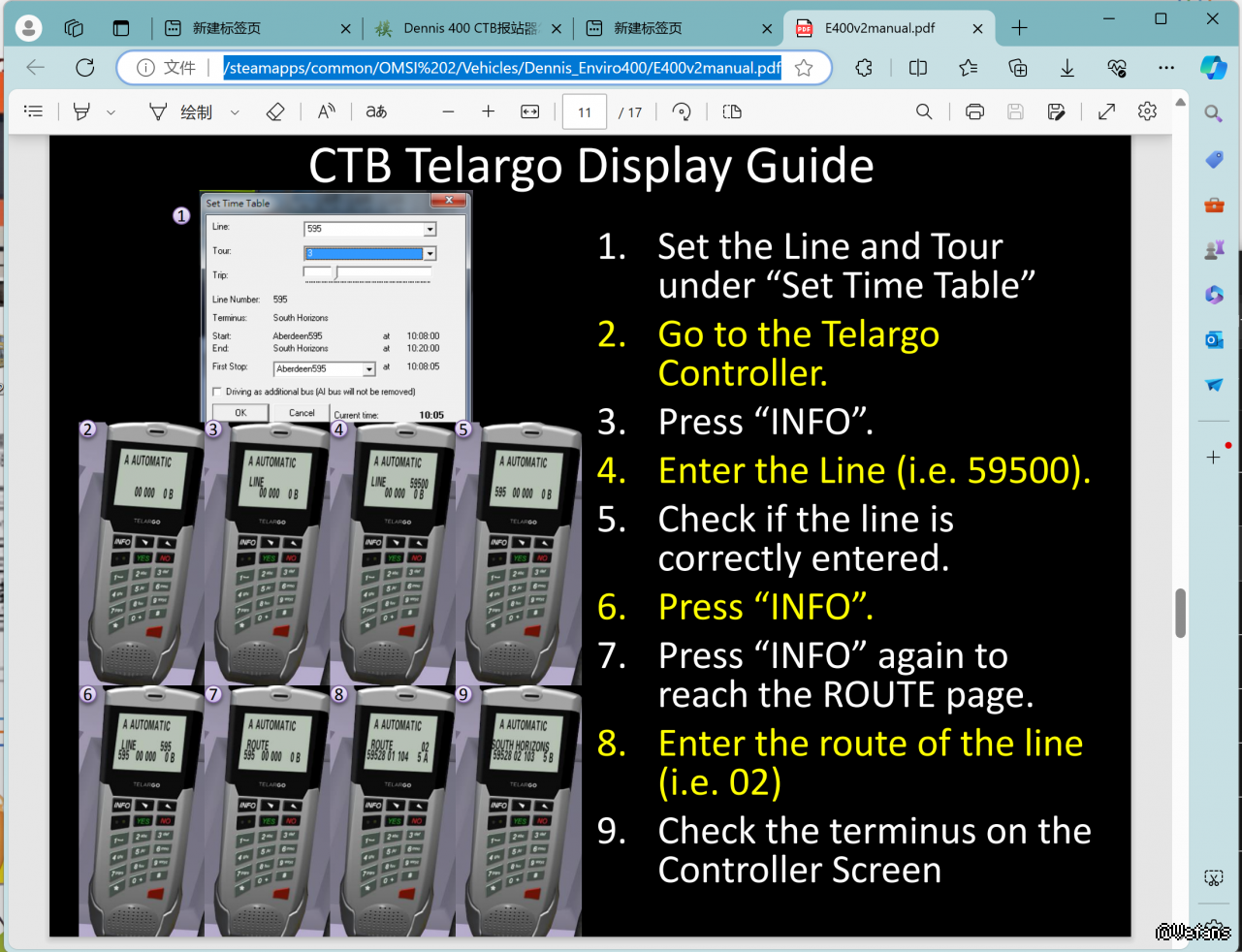The width and height of the screenshot is (1242, 952).
Task: Close the Dennis 400 CTB报站器 tab
Action: 557,28
